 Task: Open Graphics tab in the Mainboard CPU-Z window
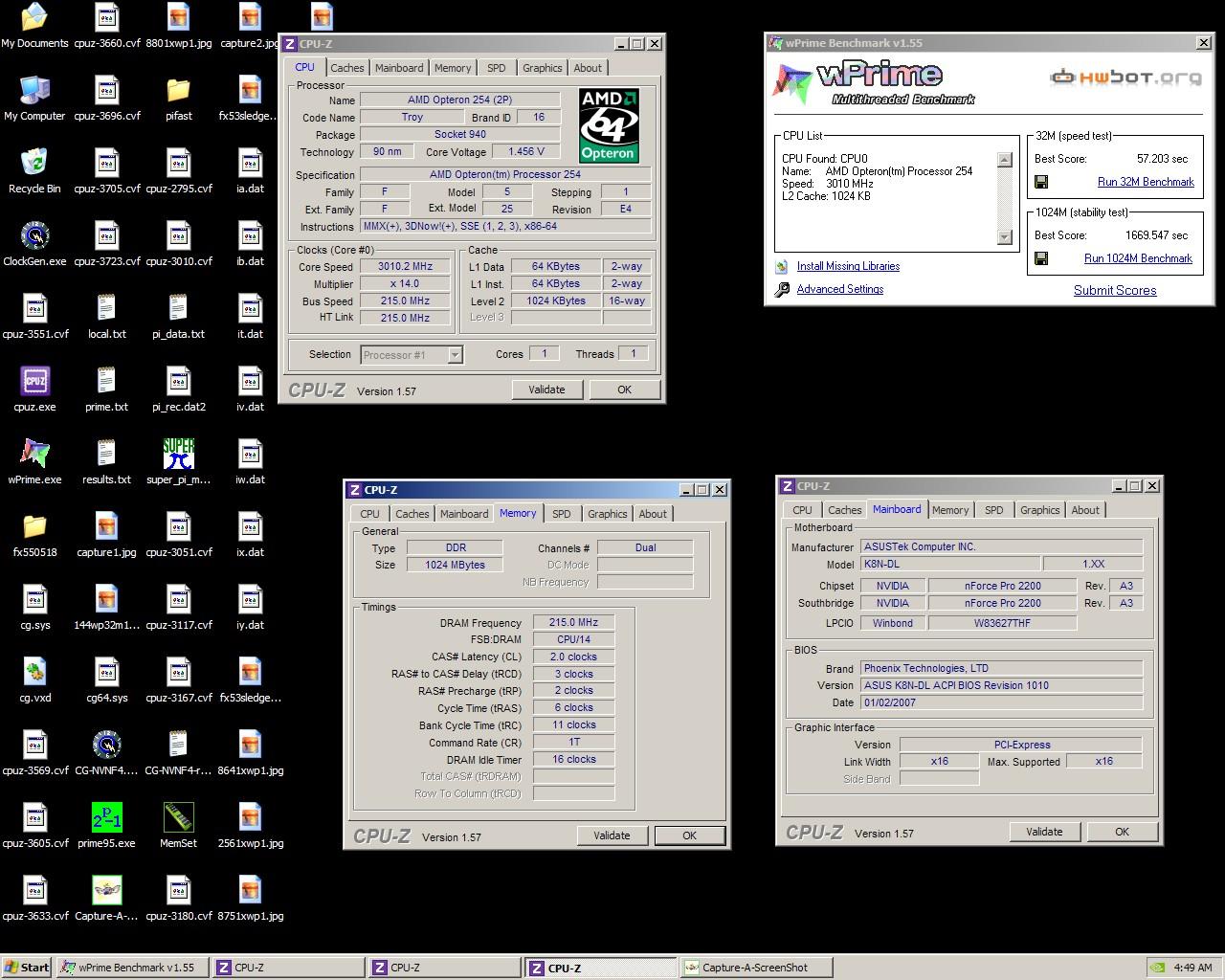click(x=1040, y=510)
